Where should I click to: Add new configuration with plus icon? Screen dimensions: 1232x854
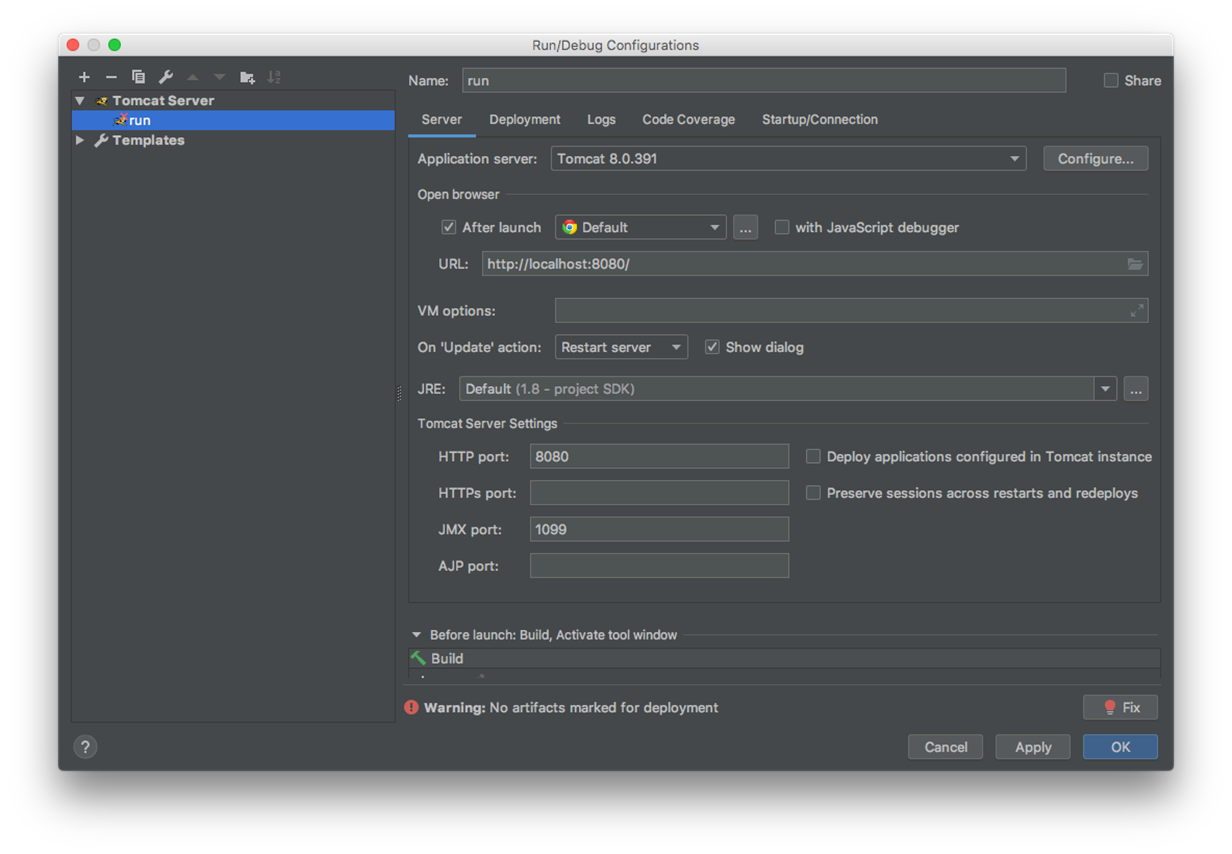pos(84,77)
